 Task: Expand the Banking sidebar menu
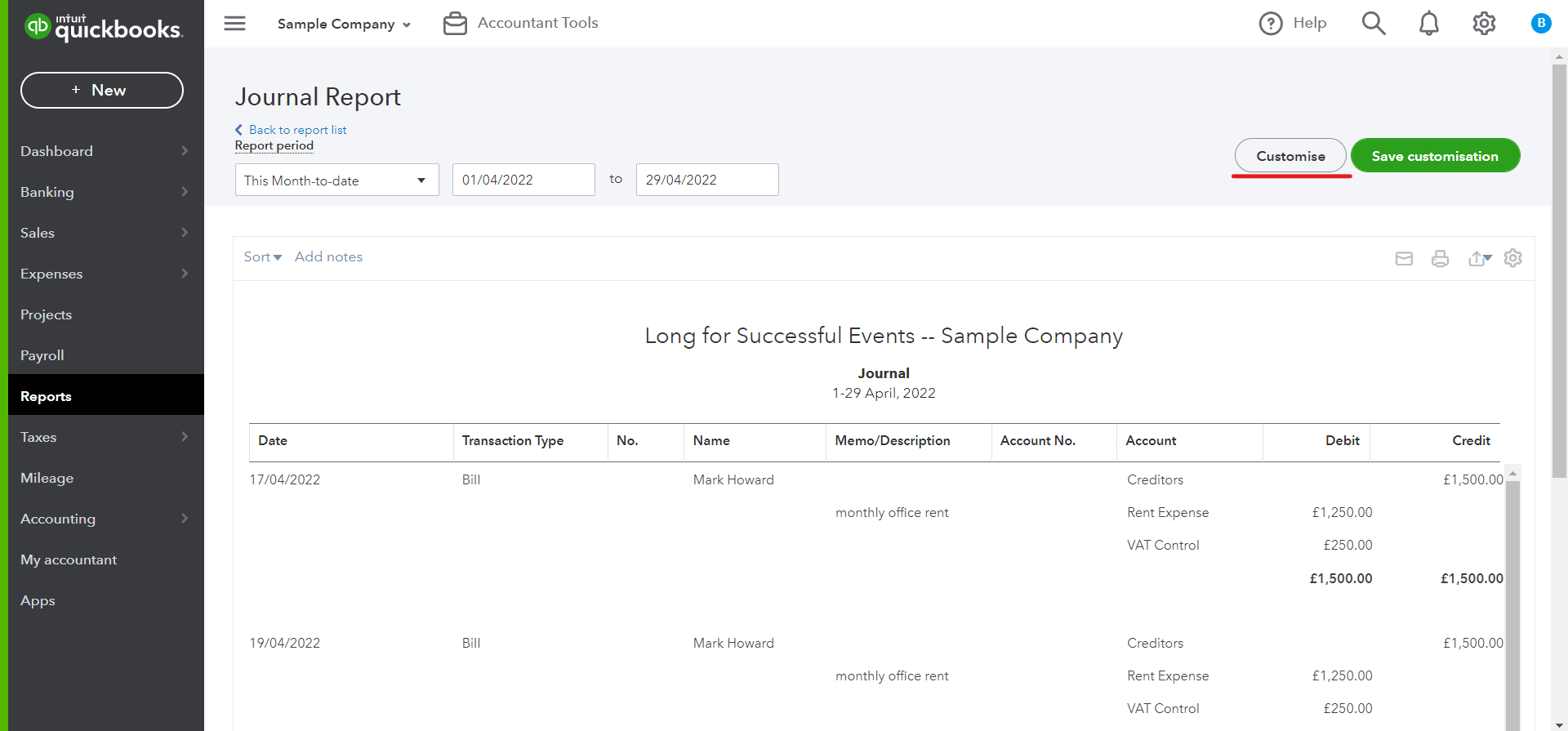click(104, 192)
